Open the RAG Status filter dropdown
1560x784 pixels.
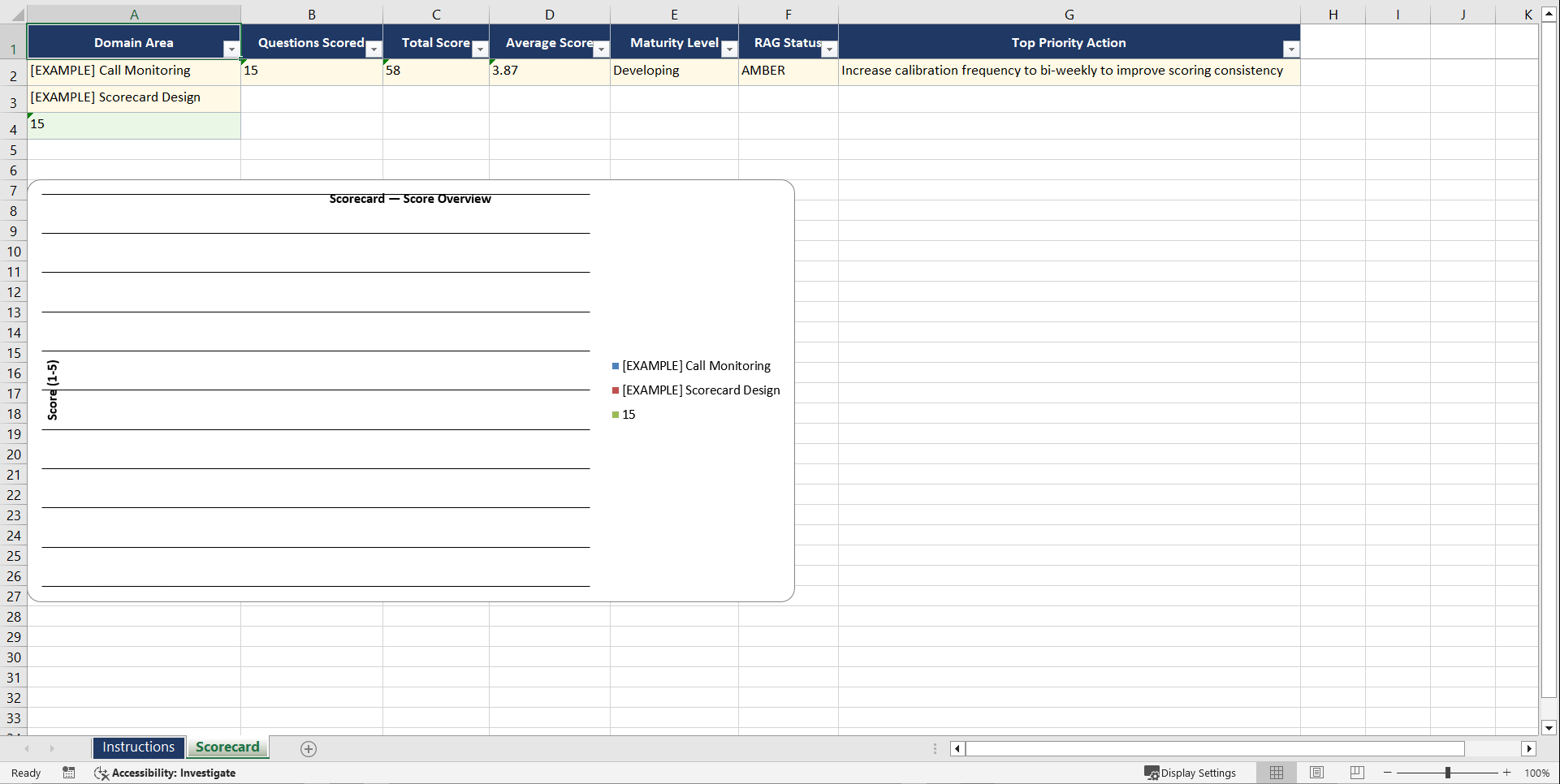point(828,49)
